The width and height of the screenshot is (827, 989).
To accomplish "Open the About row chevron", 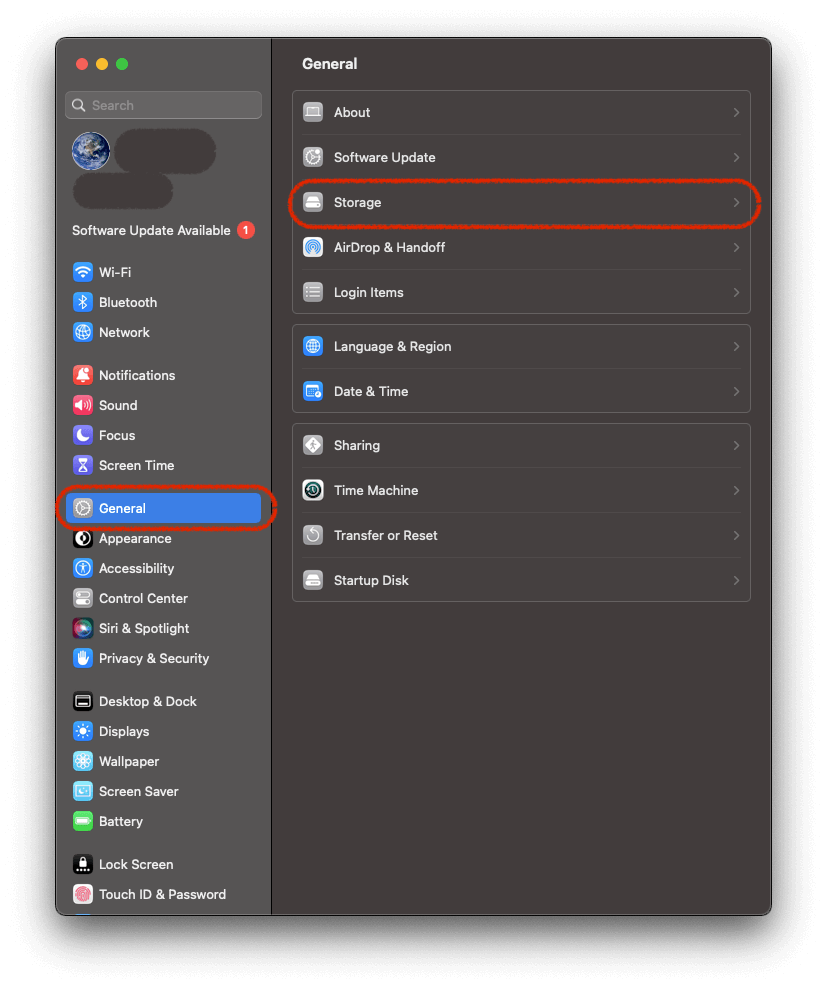I will [x=736, y=112].
